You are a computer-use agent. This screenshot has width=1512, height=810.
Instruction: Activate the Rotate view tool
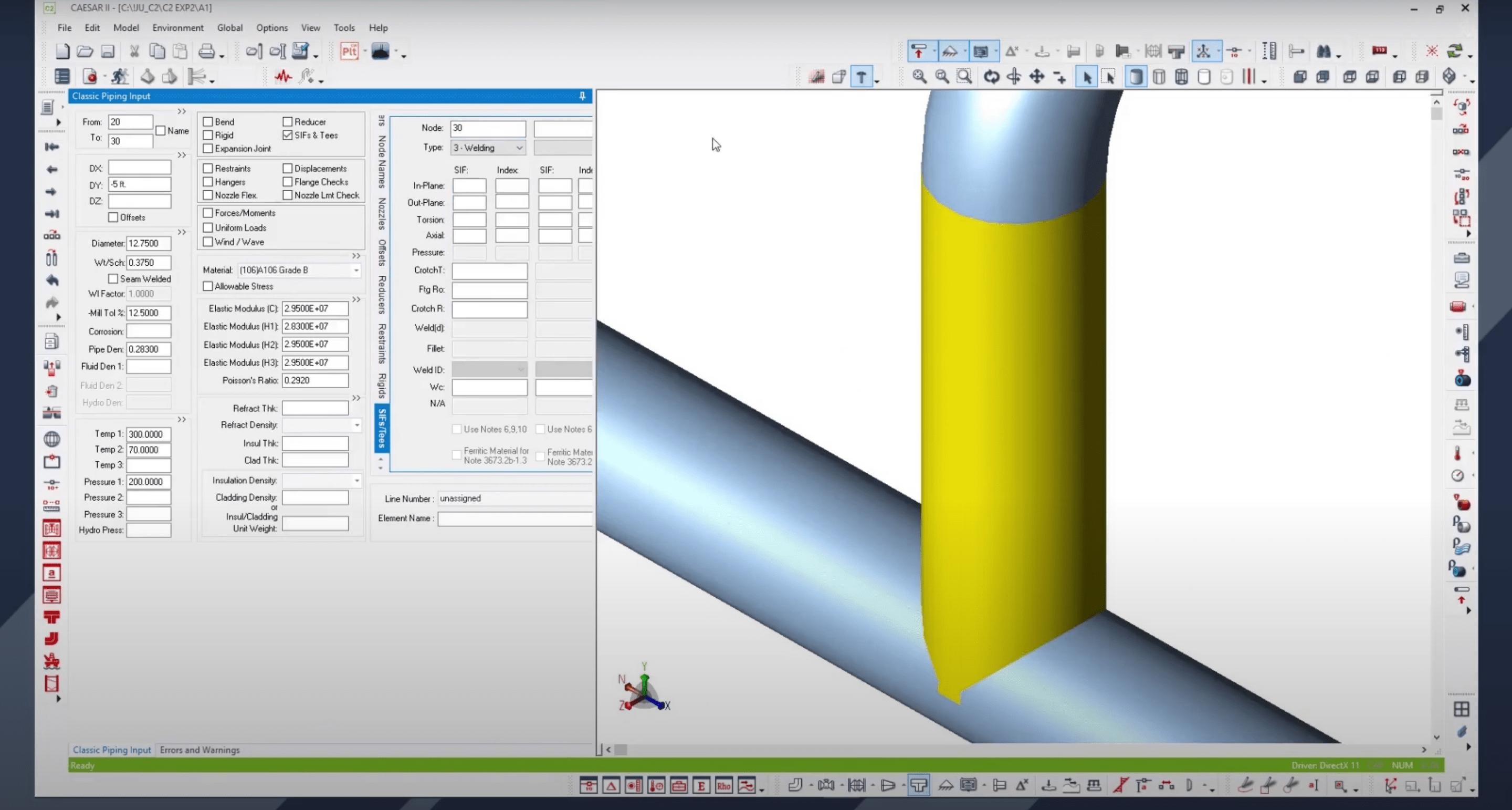click(x=991, y=76)
